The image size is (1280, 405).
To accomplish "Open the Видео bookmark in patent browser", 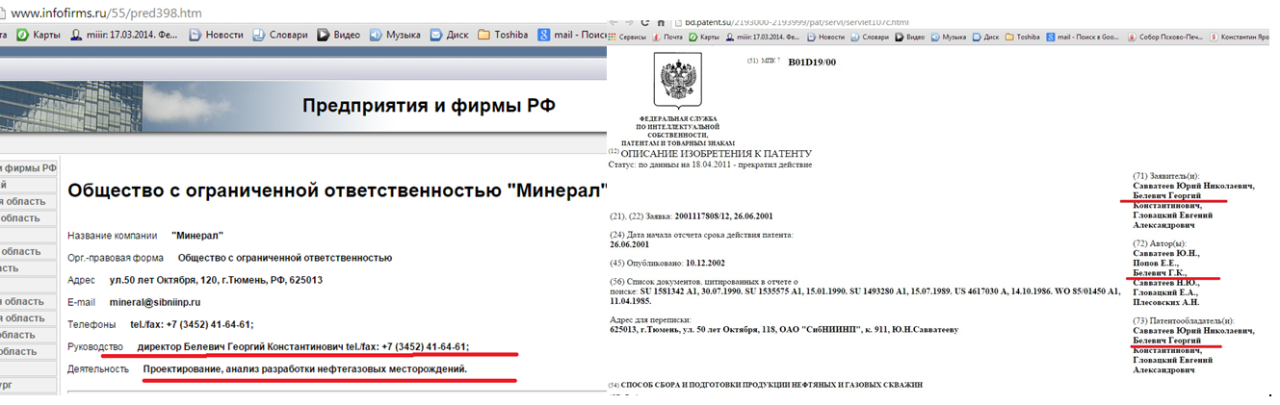I will 908,36.
